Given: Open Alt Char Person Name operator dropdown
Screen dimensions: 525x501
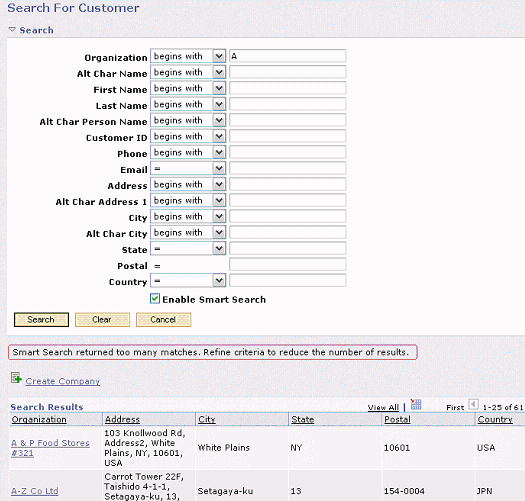Looking at the screenshot, I should point(188,120).
